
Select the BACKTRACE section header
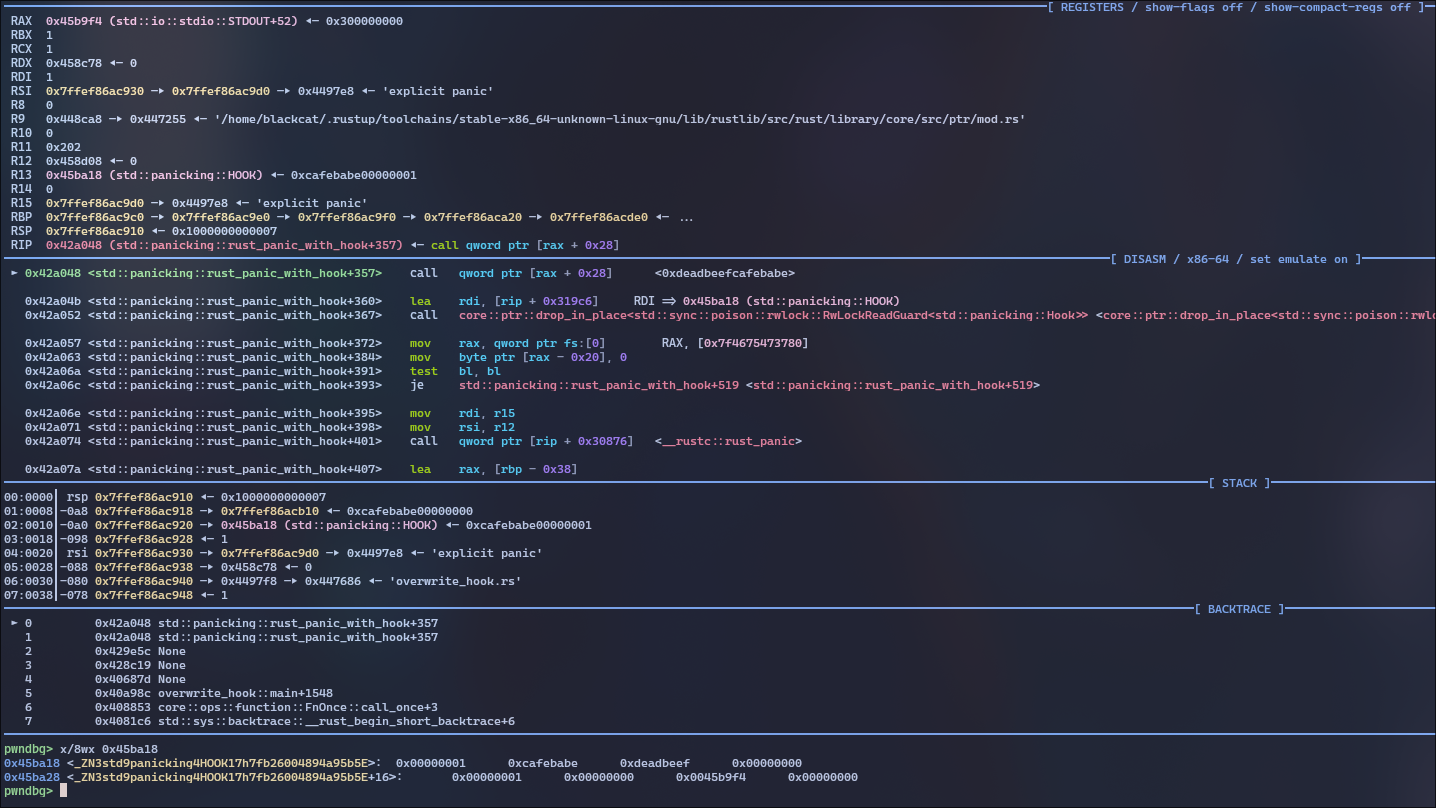pos(1239,609)
